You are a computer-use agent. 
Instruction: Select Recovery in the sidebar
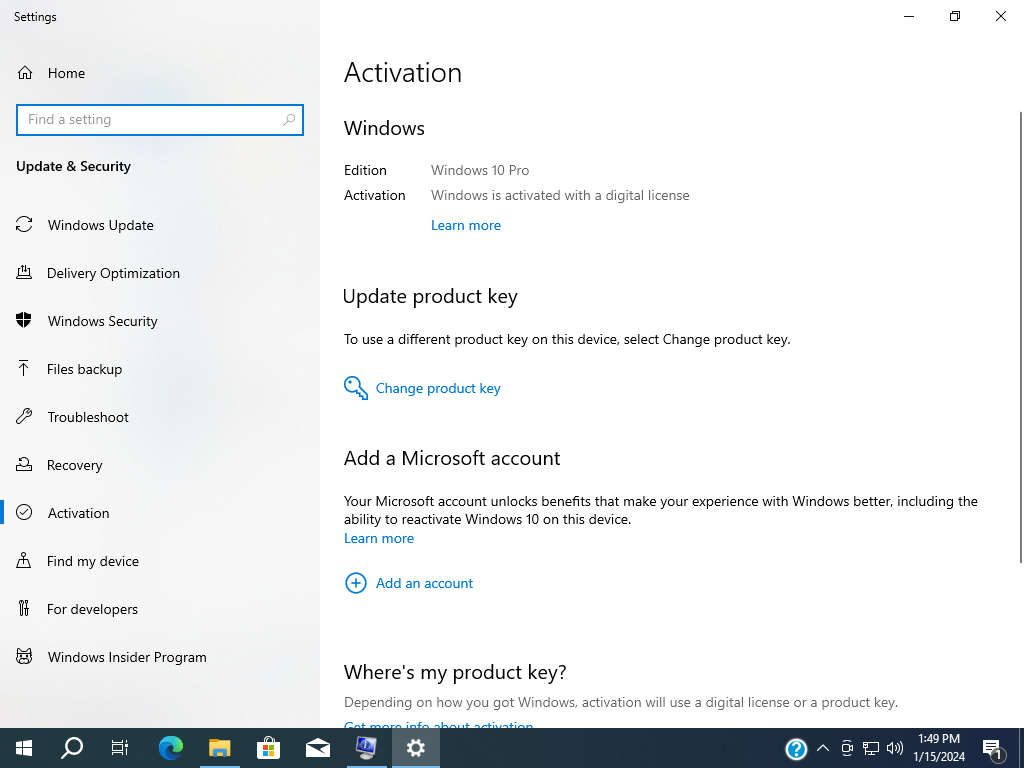pos(75,465)
